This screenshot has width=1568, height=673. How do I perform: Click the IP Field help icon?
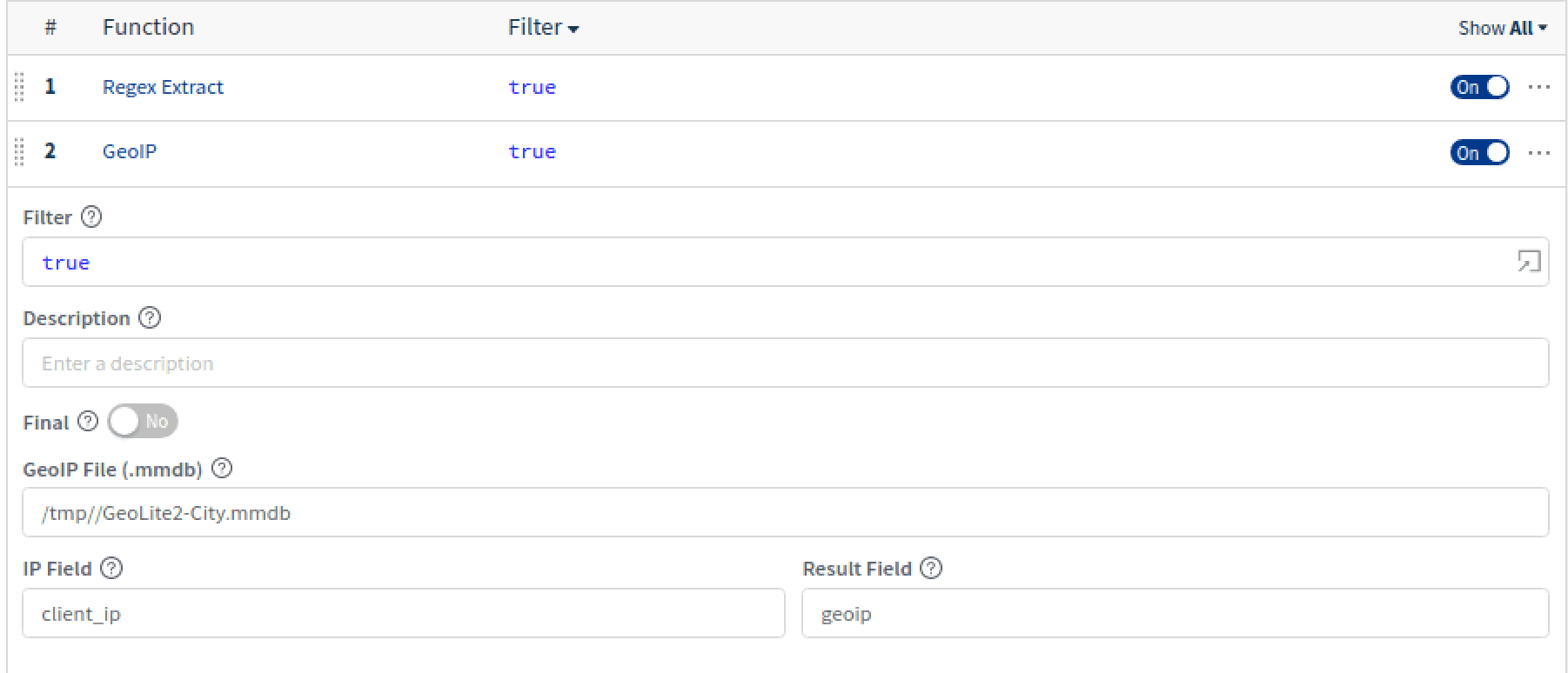click(111, 568)
